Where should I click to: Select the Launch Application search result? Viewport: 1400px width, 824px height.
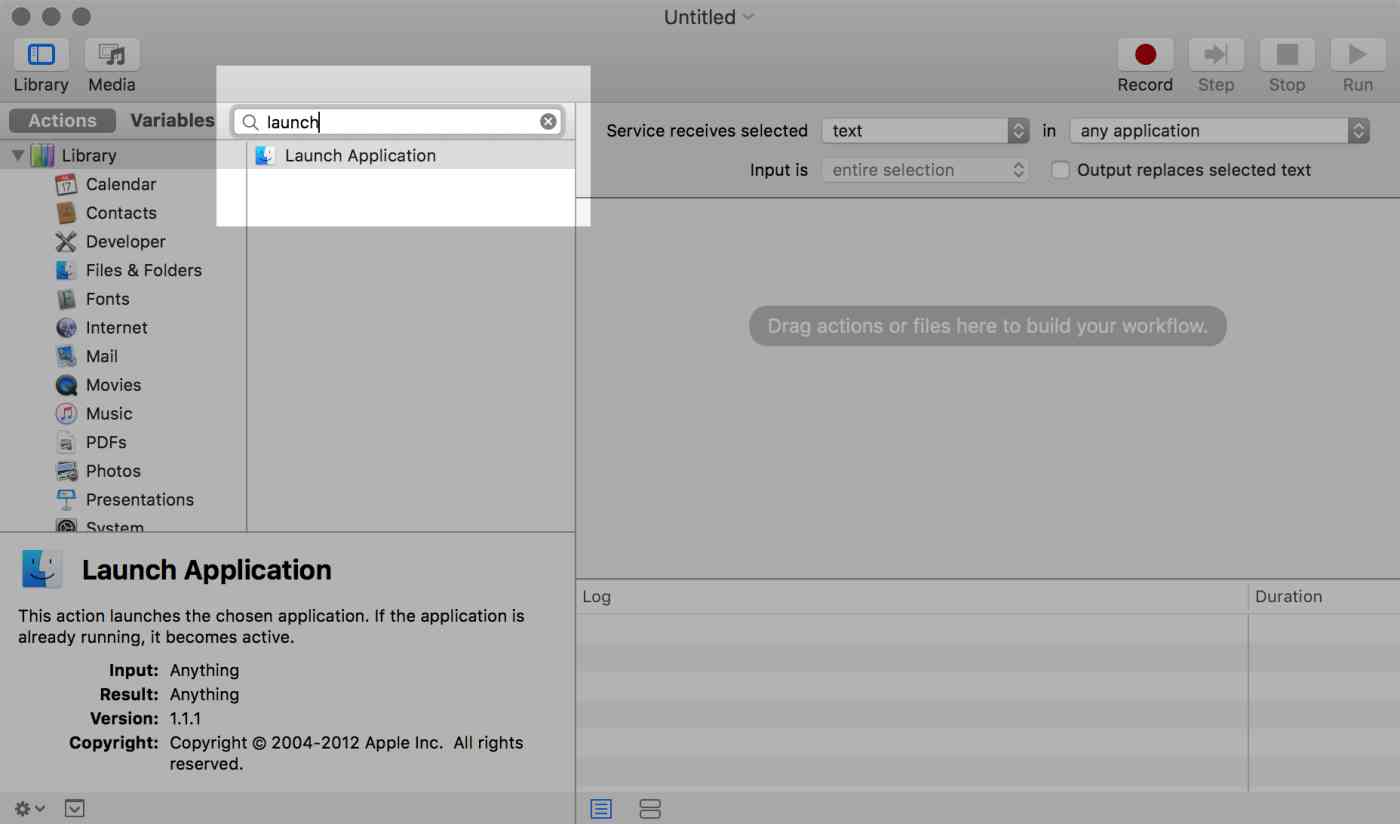pyautogui.click(x=411, y=155)
